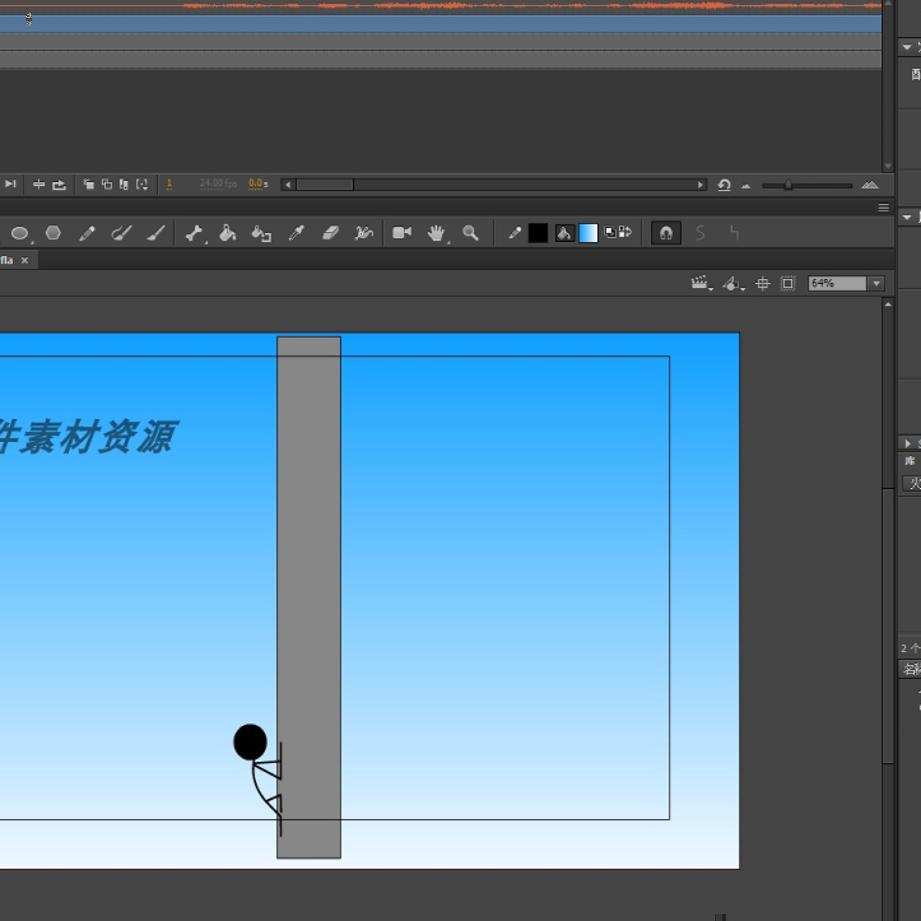Zoom out timeline with small mountain icon
This screenshot has height=921, width=921.
(x=746, y=186)
